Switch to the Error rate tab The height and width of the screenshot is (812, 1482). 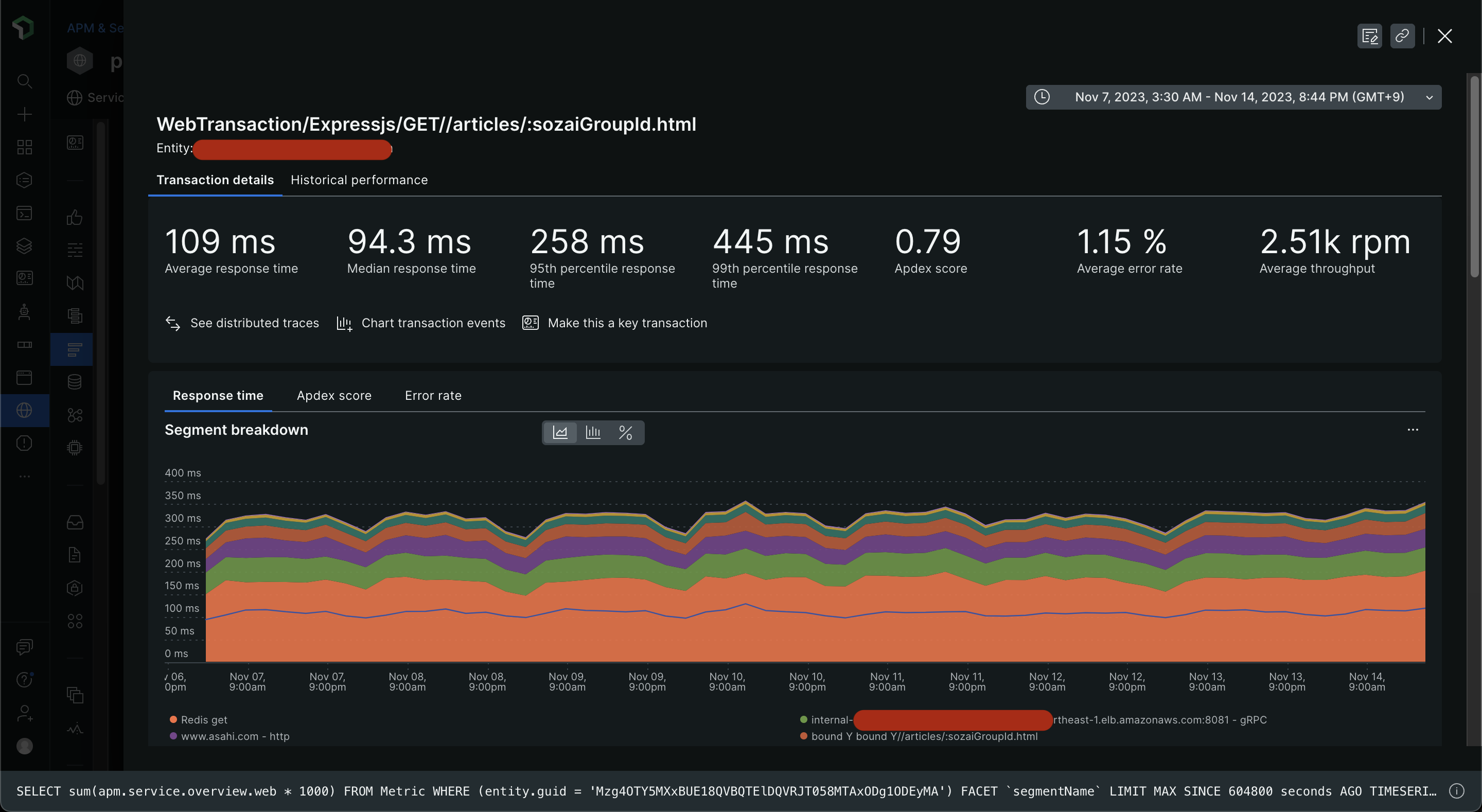(x=433, y=395)
